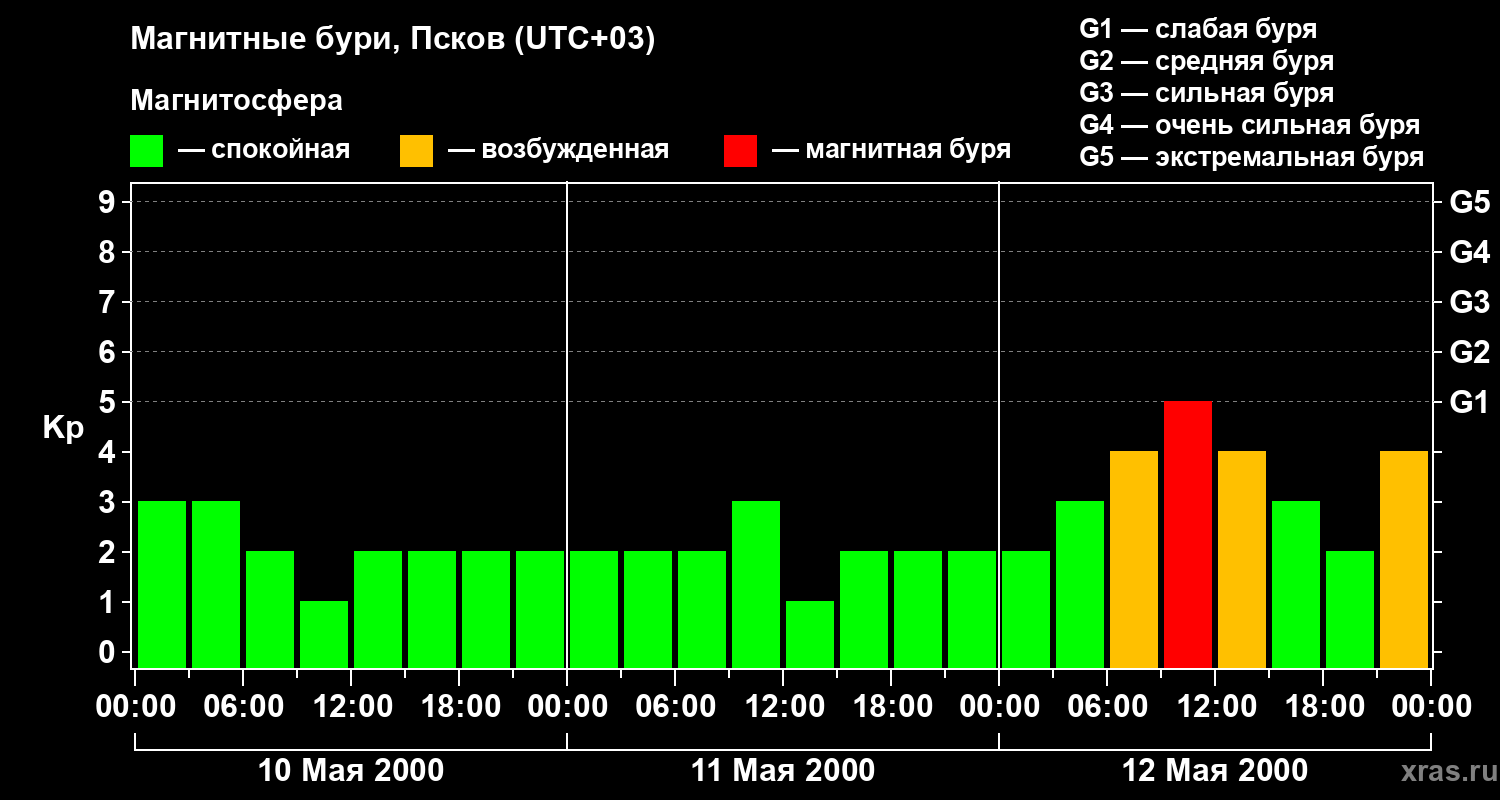This screenshot has width=1500, height=800.
Task: Click the chart title 'Магнитные бури, Псков (UTC+03)'
Action: pyautogui.click(x=393, y=40)
